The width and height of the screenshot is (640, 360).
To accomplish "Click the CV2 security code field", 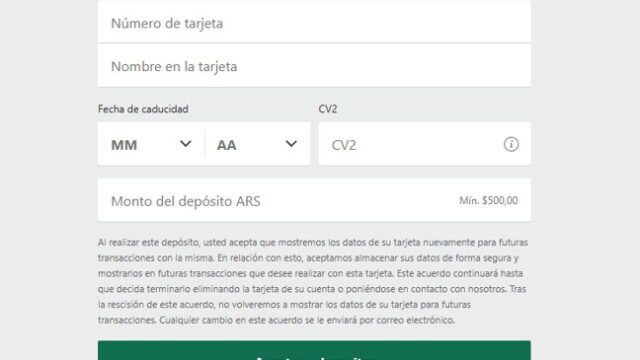I will click(424, 144).
